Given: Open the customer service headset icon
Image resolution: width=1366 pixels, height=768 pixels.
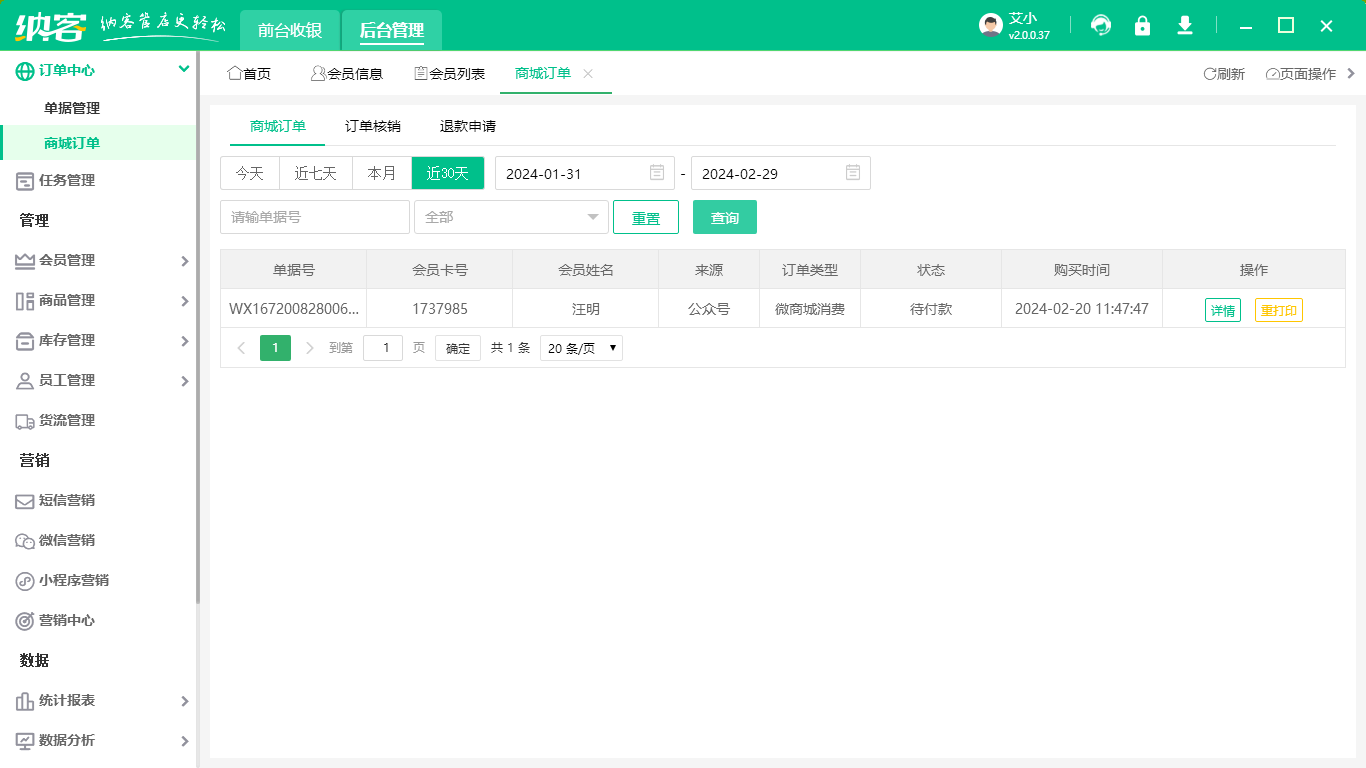Looking at the screenshot, I should pos(1100,25).
